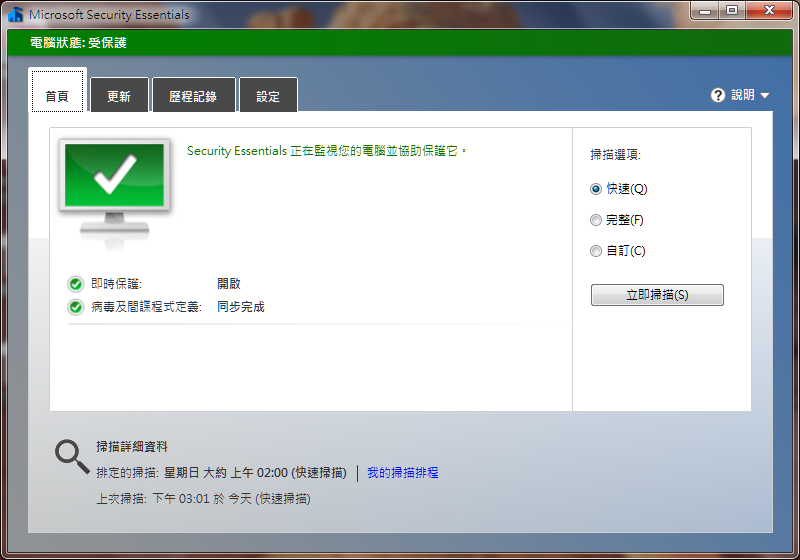Viewport: 800px width, 560px height.
Task: Minimize the Security Essentials window
Action: coord(705,11)
